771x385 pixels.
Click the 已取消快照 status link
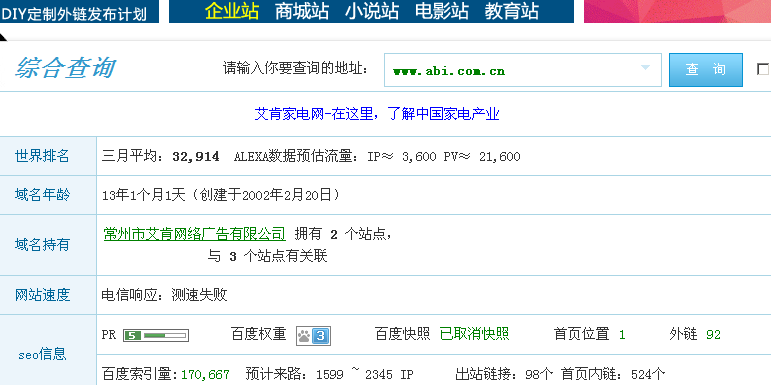tap(474, 334)
